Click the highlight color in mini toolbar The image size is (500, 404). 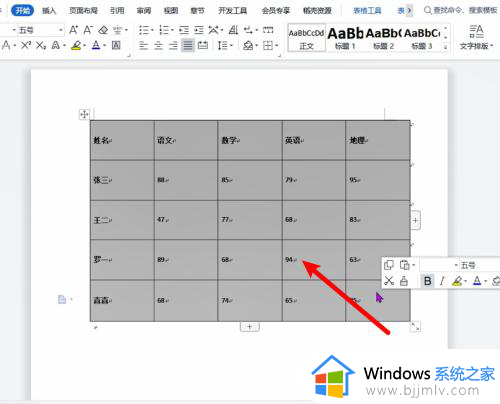pos(457,281)
